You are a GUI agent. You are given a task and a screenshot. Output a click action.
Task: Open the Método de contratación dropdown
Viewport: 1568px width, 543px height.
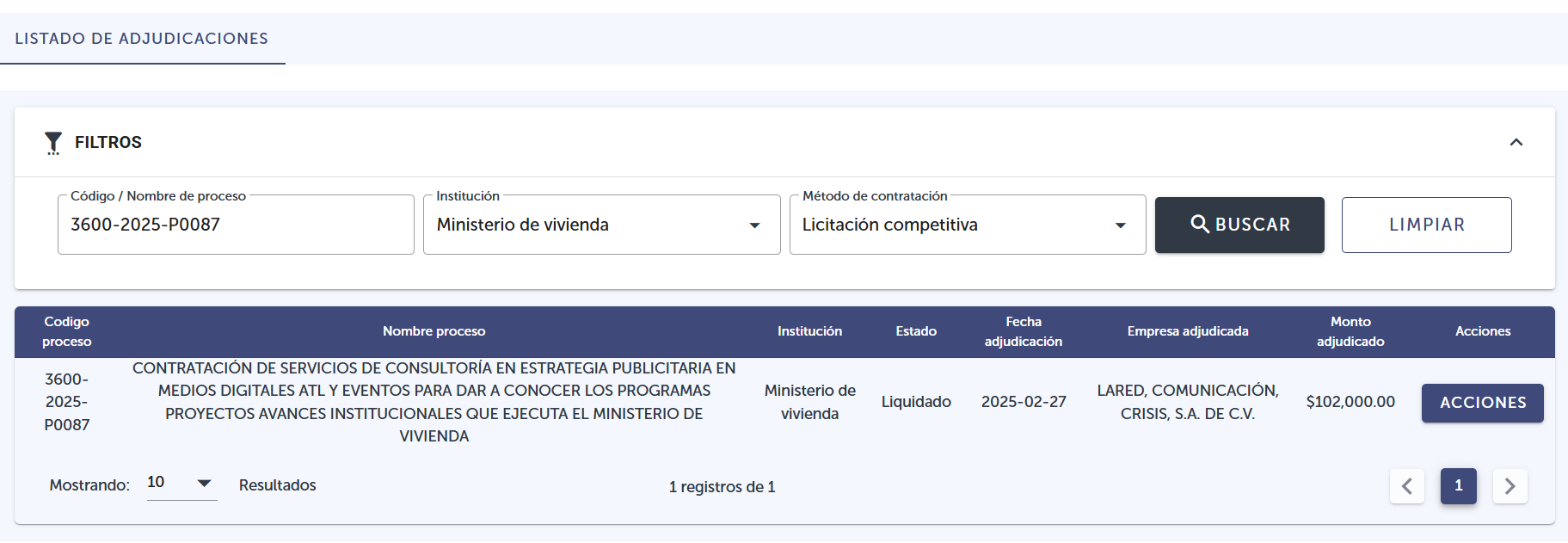tap(968, 225)
